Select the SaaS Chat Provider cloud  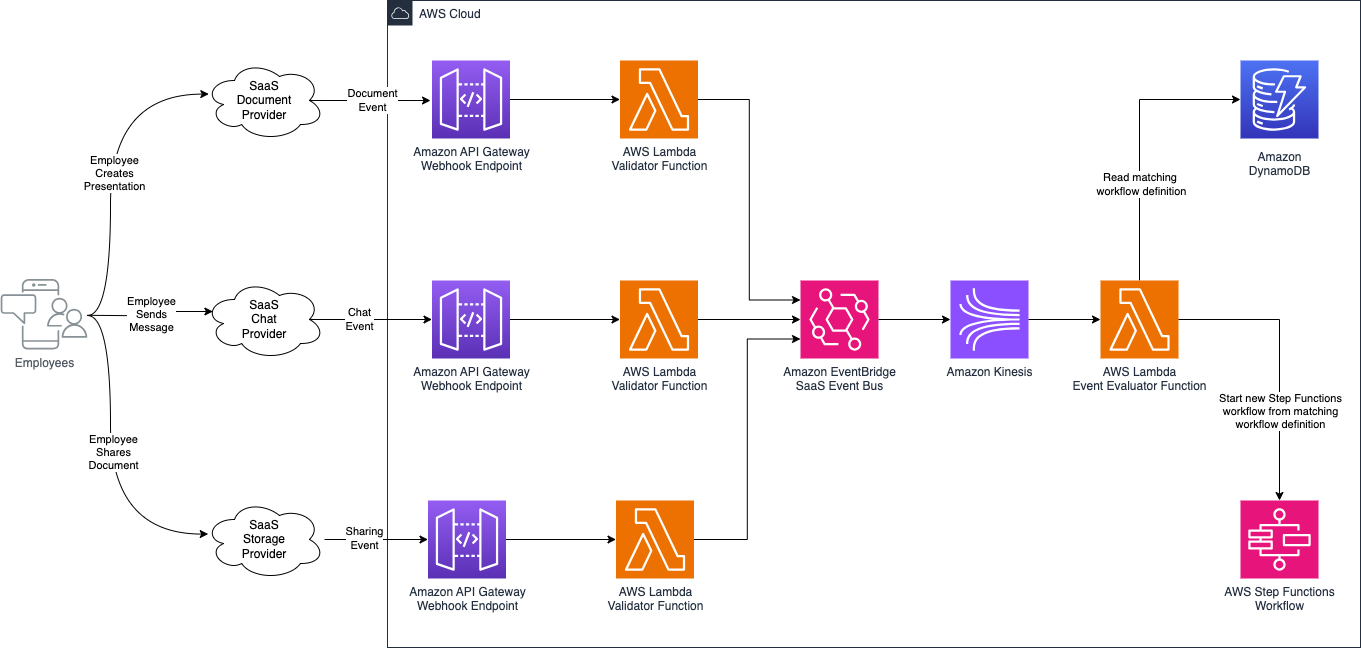[264, 320]
